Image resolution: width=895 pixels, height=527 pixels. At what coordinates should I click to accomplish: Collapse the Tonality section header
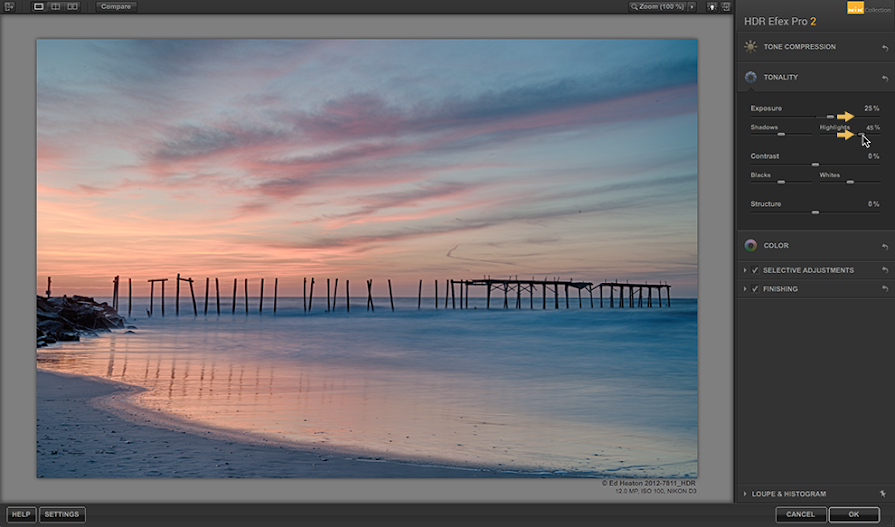[781, 77]
